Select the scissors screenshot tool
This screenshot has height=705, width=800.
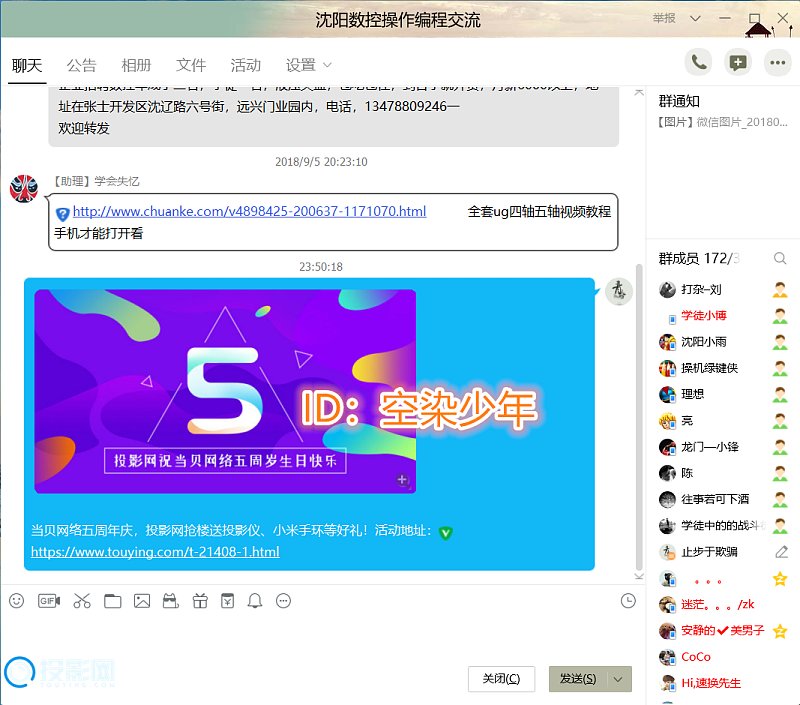[x=82, y=601]
